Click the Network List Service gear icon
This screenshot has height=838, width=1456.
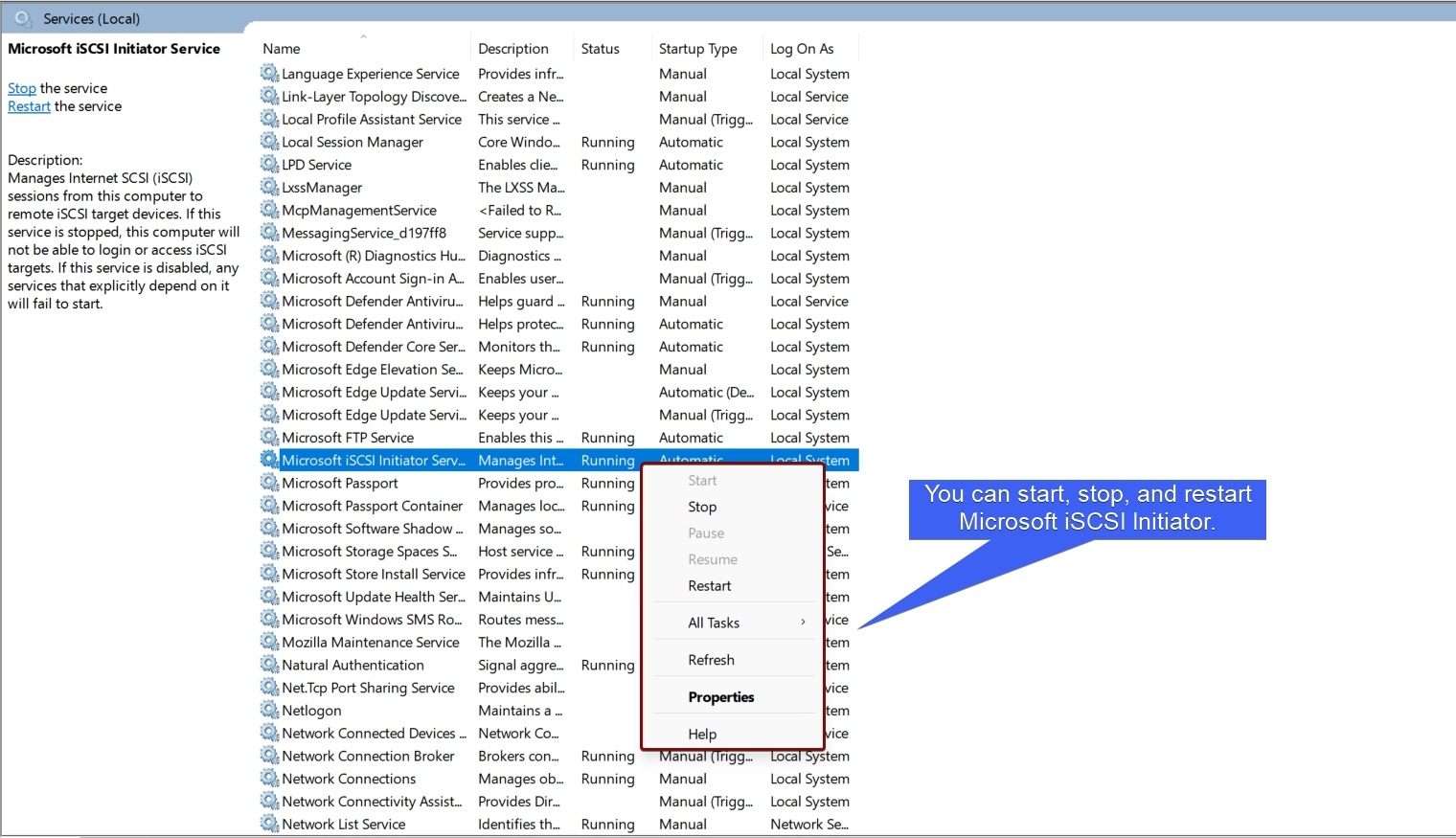coord(269,824)
